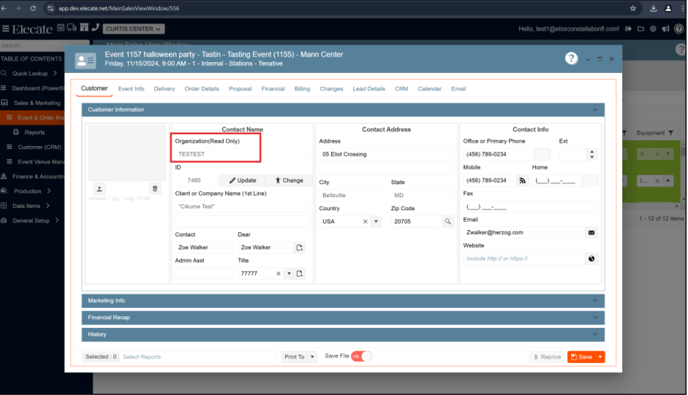Image resolution: width=688 pixels, height=395 pixels.
Task: Open the hamburger menu beside Elecate logo
Action: [5, 29]
